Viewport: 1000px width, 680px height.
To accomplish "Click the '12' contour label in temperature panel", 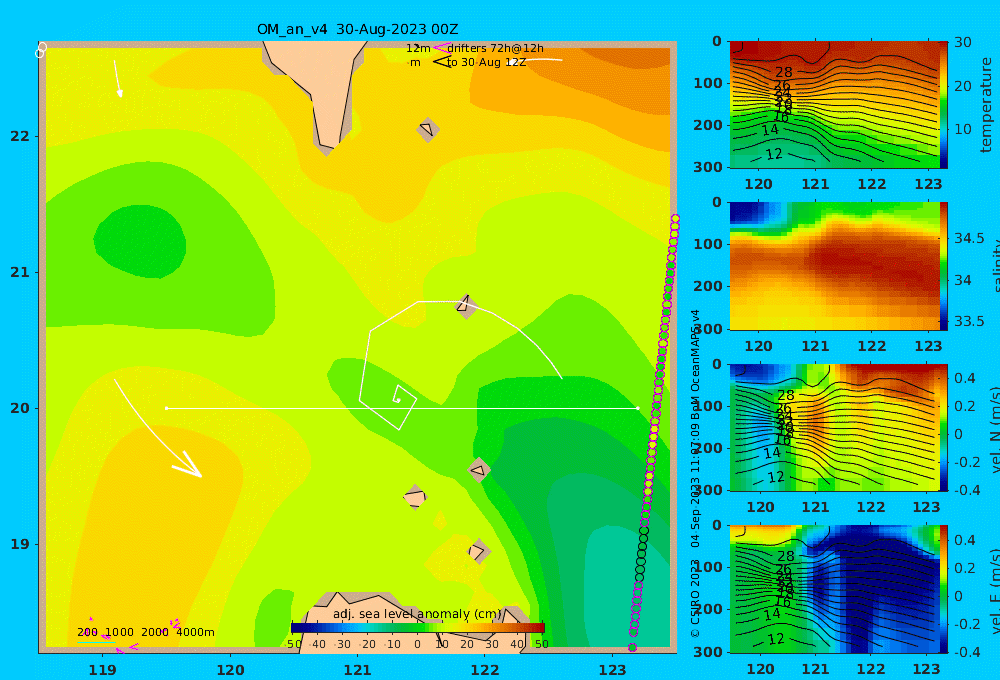I will click(774, 154).
